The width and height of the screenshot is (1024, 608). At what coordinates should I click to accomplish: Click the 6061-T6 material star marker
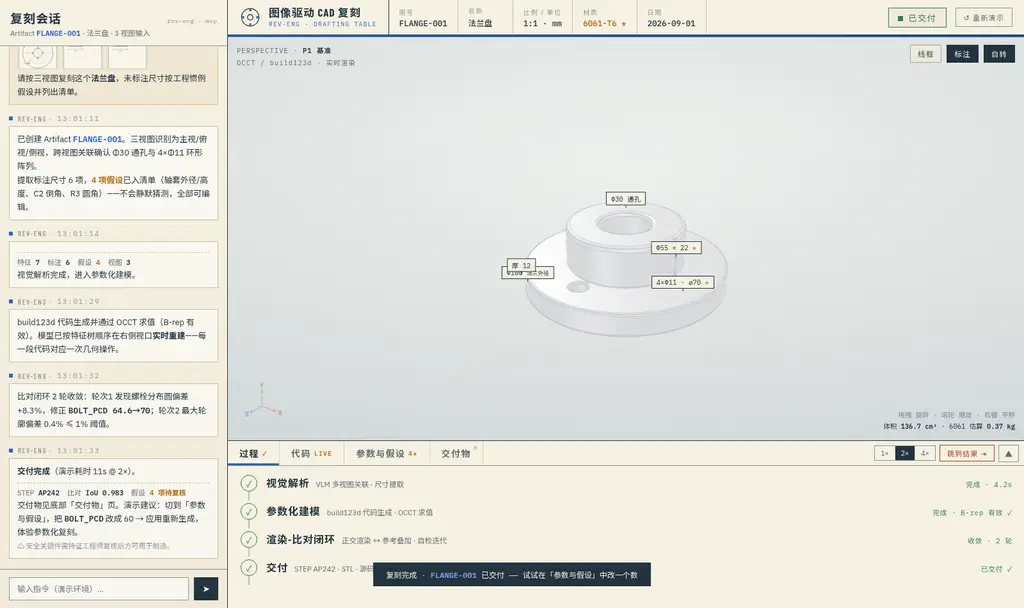coord(624,24)
